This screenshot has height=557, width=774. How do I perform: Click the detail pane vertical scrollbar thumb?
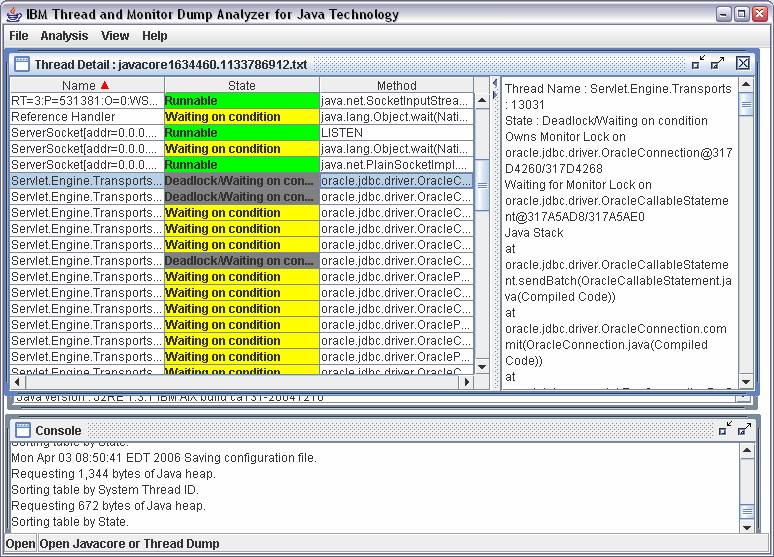(x=746, y=105)
